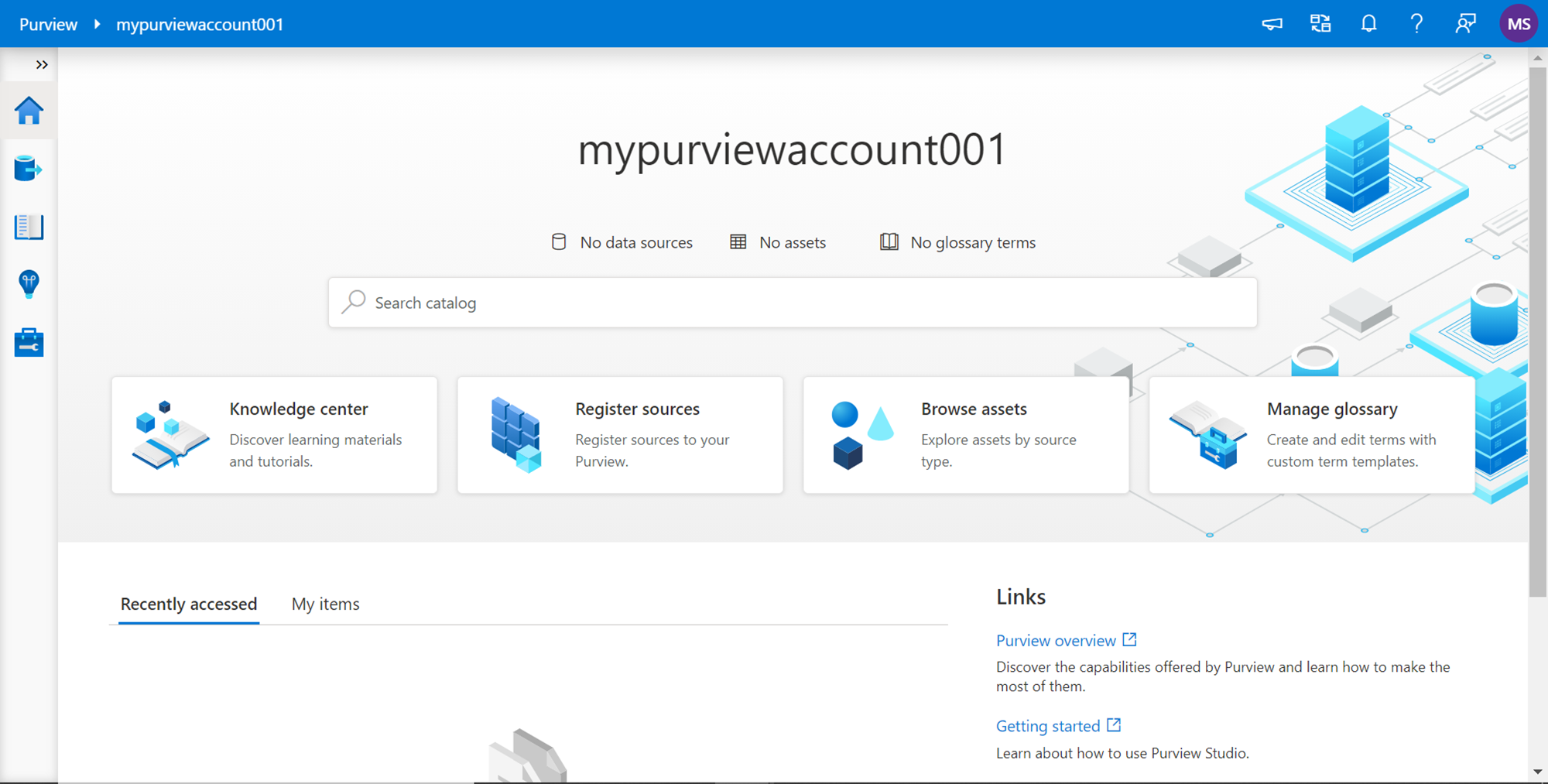Open the Manage glossary card
Screen dimensions: 1548x784
click(x=1312, y=435)
